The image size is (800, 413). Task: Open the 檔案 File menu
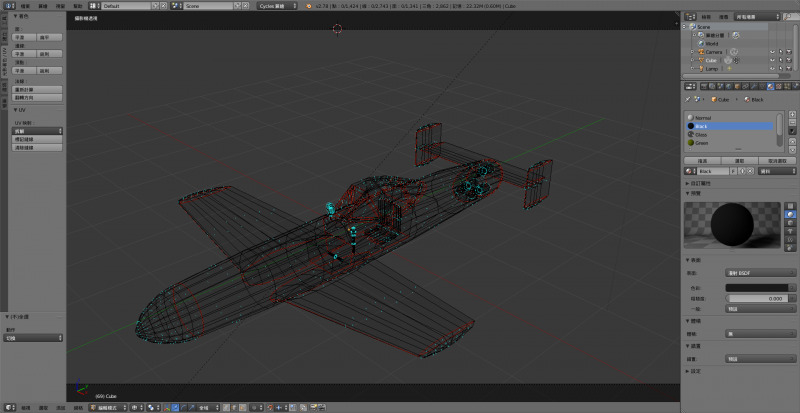pyautogui.click(x=25, y=6)
